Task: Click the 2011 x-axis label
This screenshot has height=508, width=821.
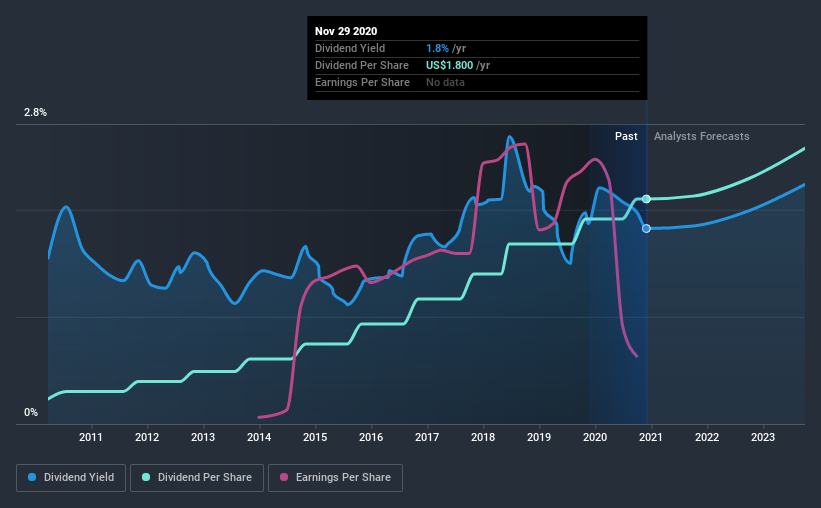Action: [x=91, y=437]
